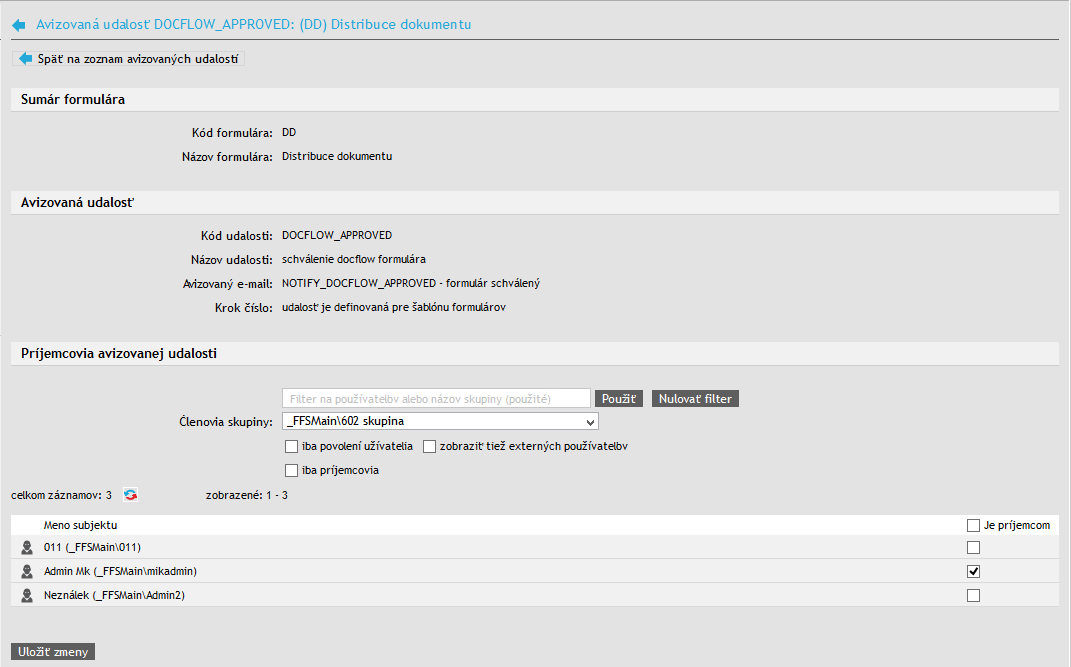Screen dimensions: 1071x667
Task: Select all via 'Je príjemcom' header checkbox
Action: pos(974,525)
